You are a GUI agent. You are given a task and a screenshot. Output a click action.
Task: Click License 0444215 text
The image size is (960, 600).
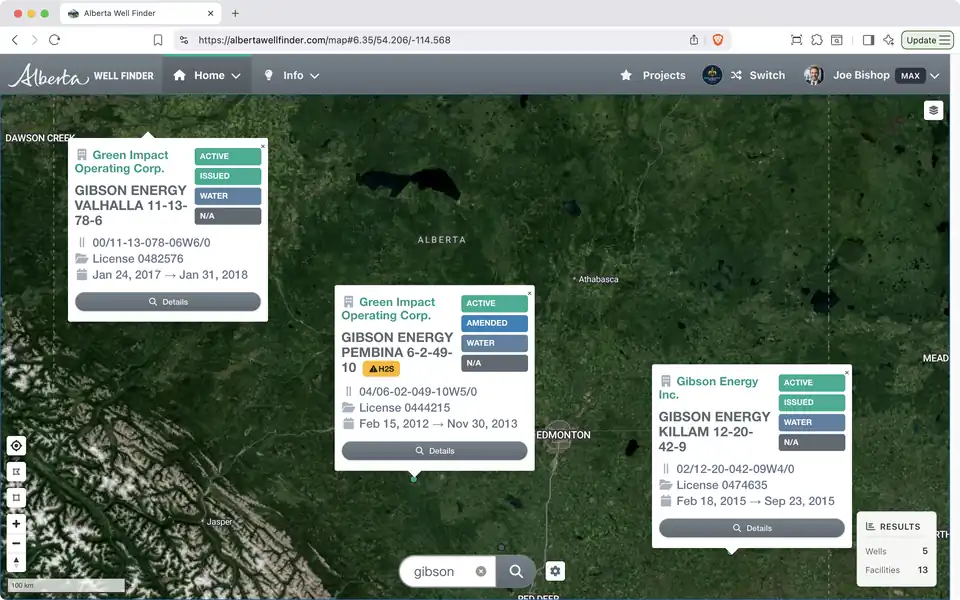(405, 408)
